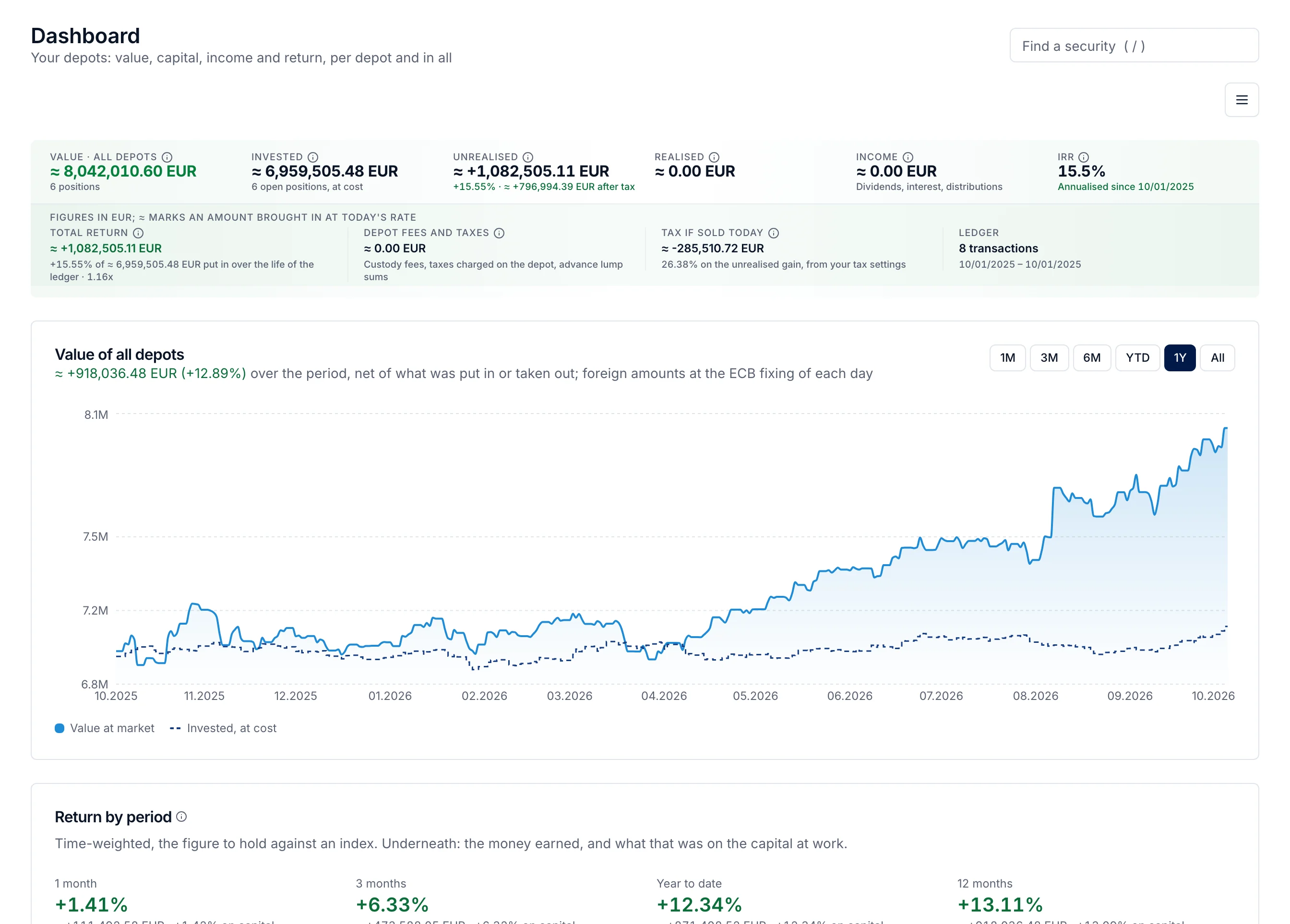Toggle Invested, at cost legend series
Image resolution: width=1290 pixels, height=924 pixels.
point(223,728)
